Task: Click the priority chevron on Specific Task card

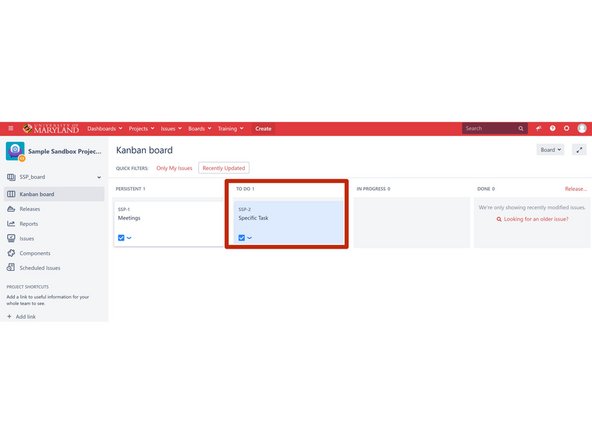Action: (x=249, y=237)
